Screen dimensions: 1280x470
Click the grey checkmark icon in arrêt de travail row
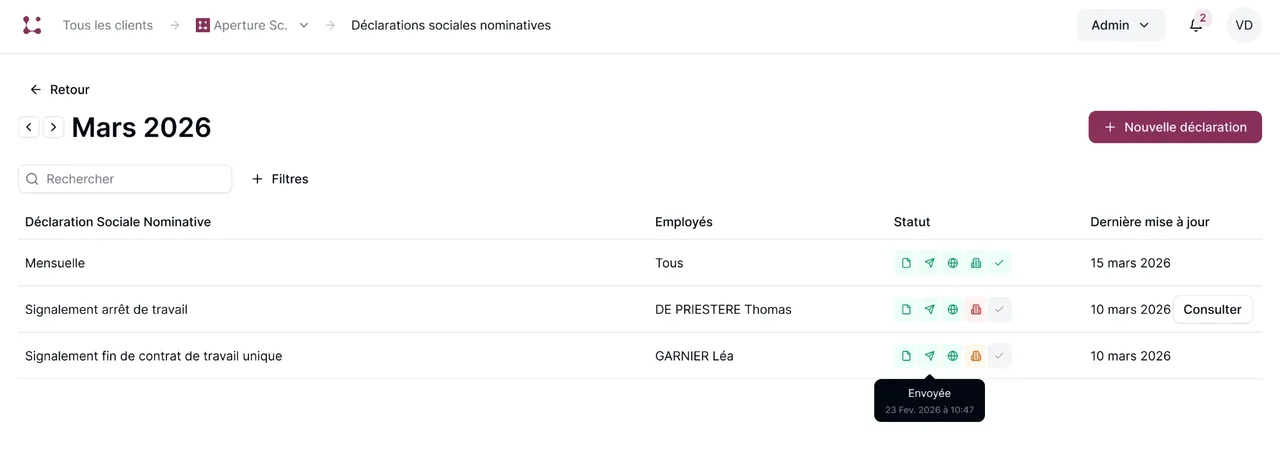pos(999,310)
